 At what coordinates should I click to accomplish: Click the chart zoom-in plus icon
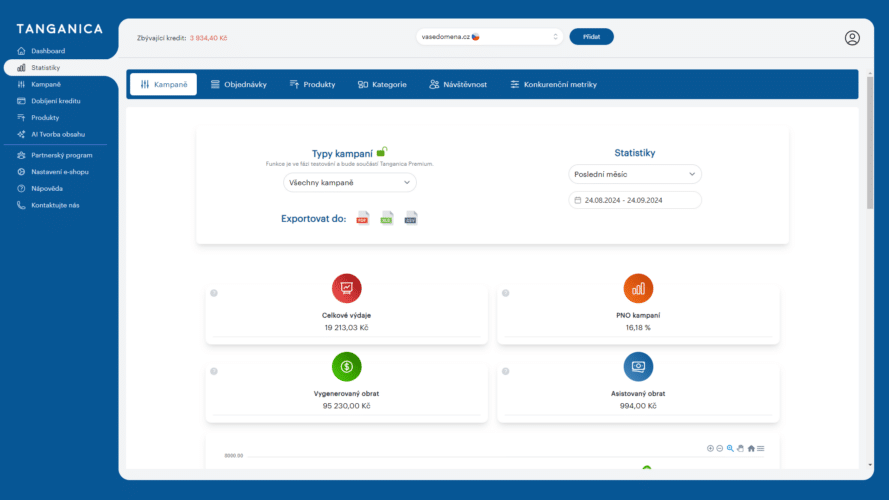click(710, 448)
